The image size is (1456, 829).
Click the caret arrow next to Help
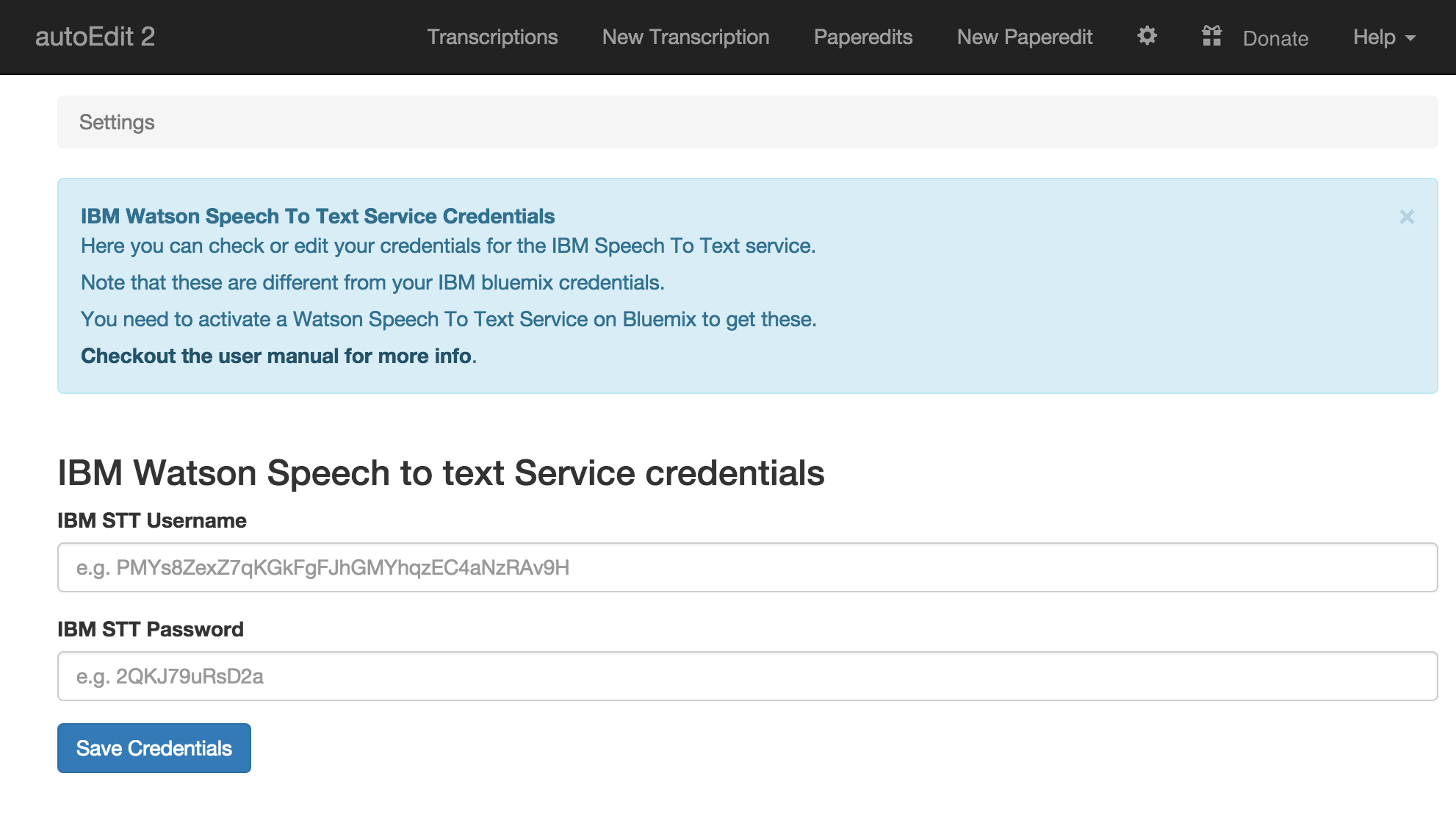pyautogui.click(x=1410, y=38)
